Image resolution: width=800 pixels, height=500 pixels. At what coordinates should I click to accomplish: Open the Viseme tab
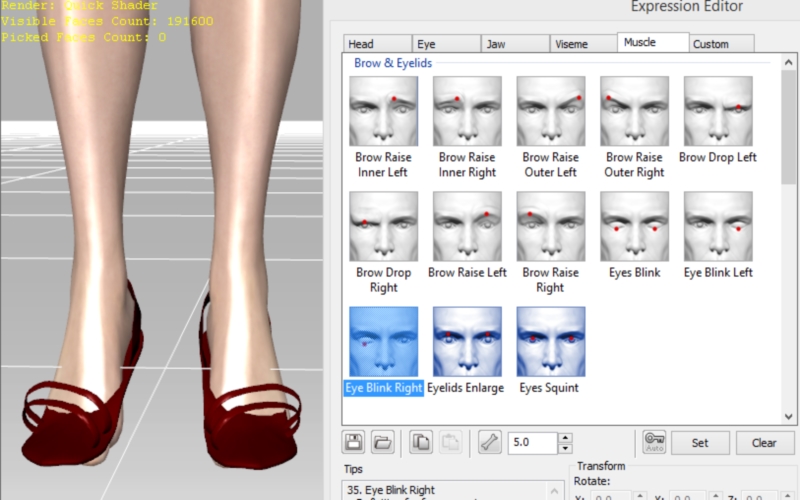(583, 44)
